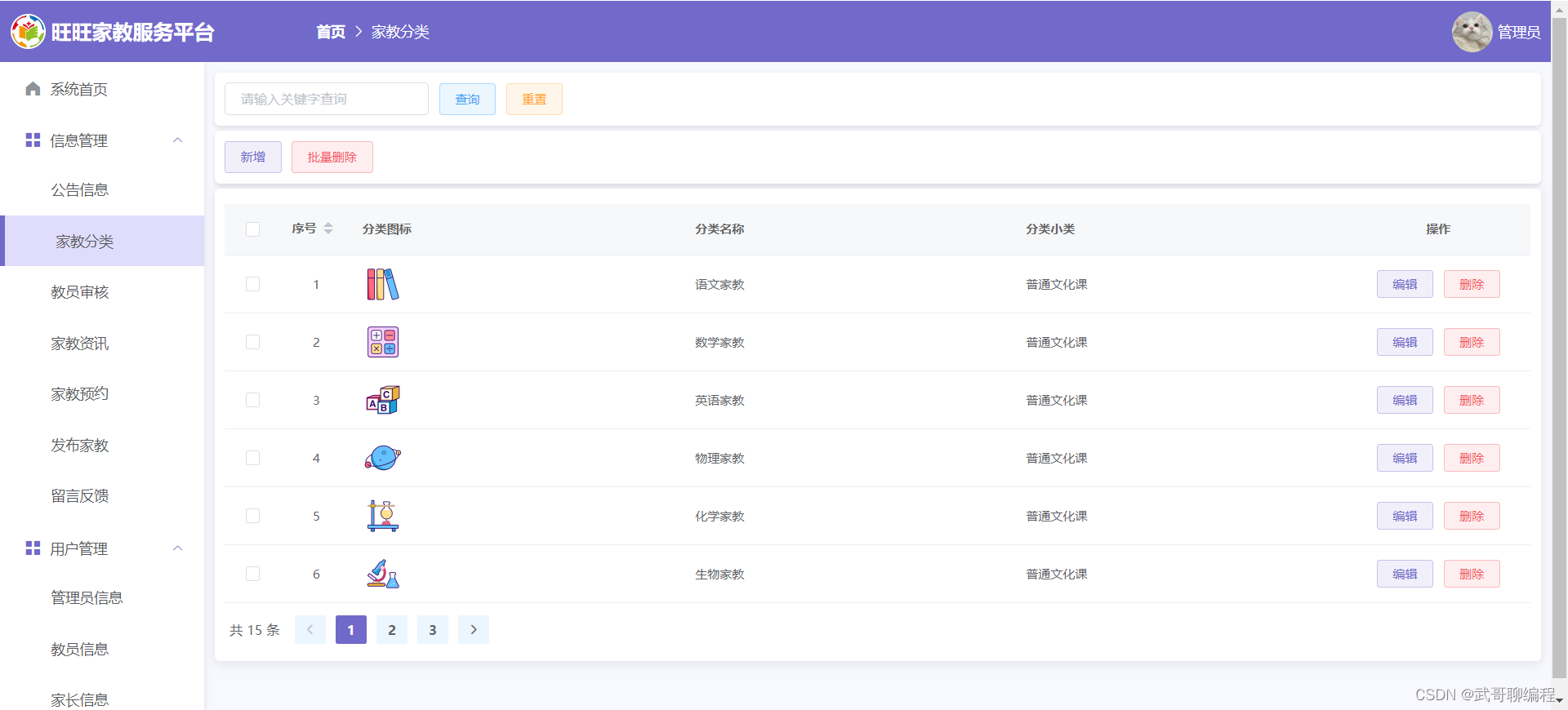Viewport: 1568px width, 710px height.
Task: Check the row 2 数学家教 checkbox
Action: click(253, 342)
